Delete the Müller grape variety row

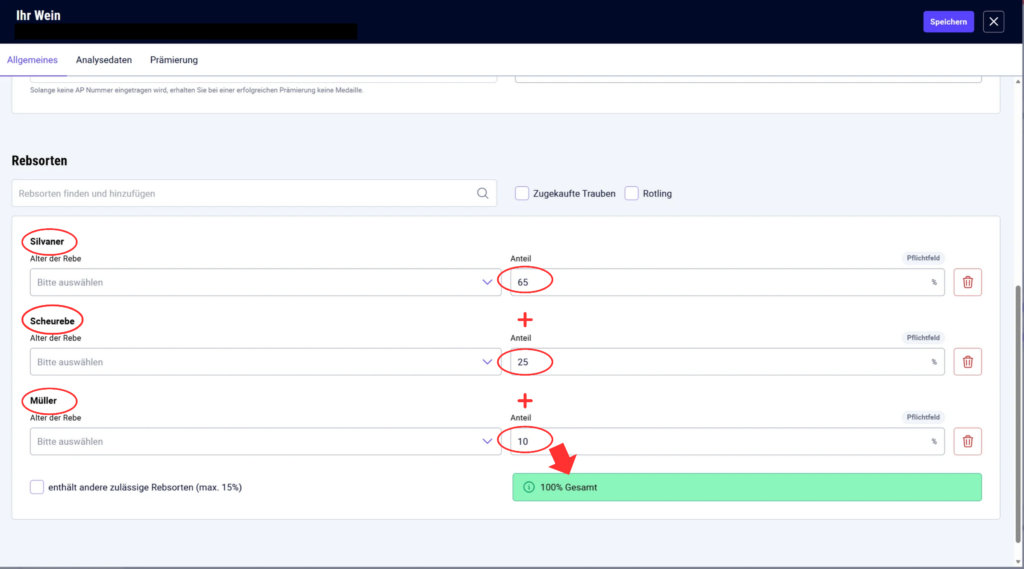967,442
